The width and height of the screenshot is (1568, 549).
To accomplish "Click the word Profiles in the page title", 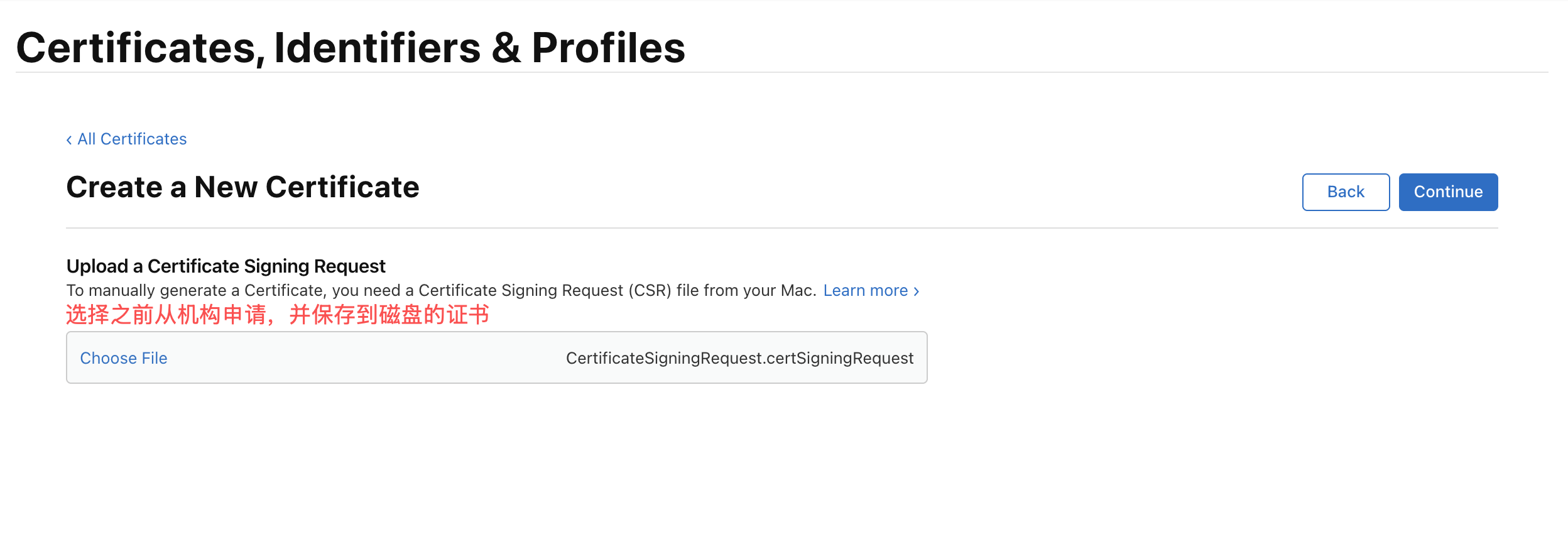I will 608,48.
